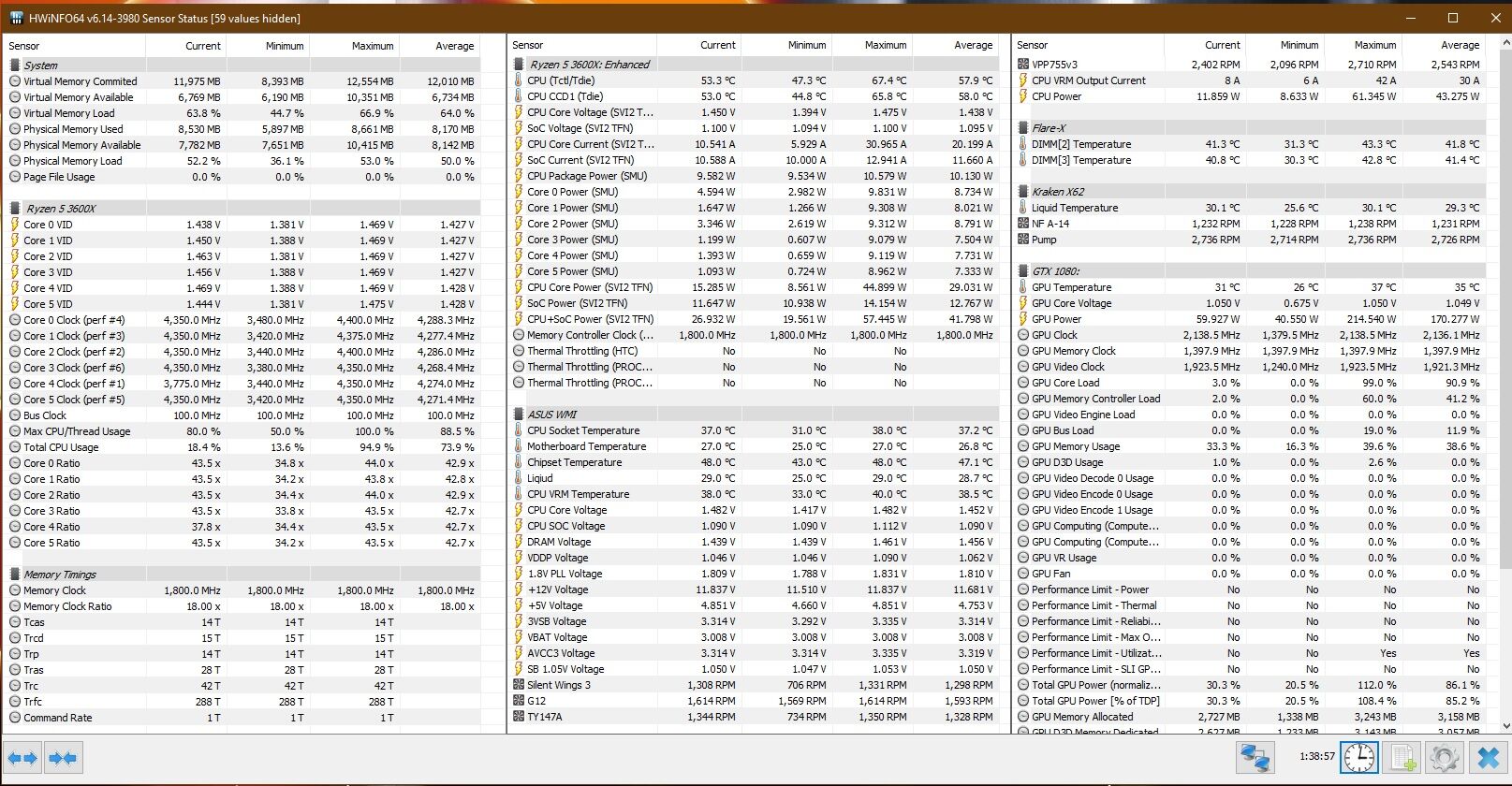Close sensor status with the blue X
1512x786 pixels.
point(1488,757)
